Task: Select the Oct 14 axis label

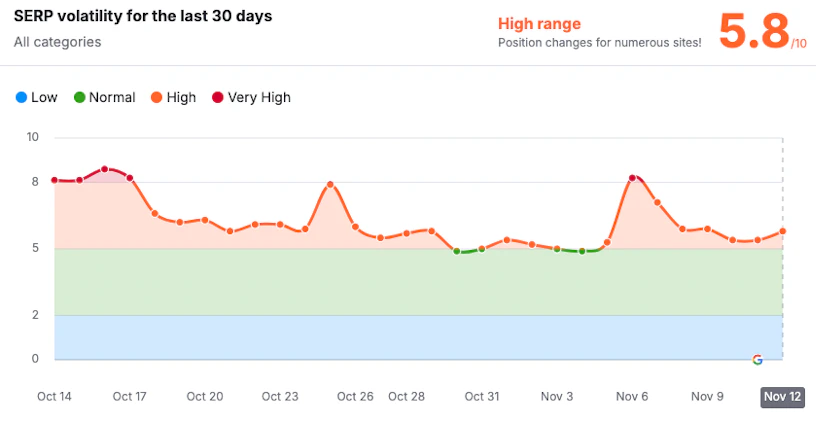Action: point(54,397)
